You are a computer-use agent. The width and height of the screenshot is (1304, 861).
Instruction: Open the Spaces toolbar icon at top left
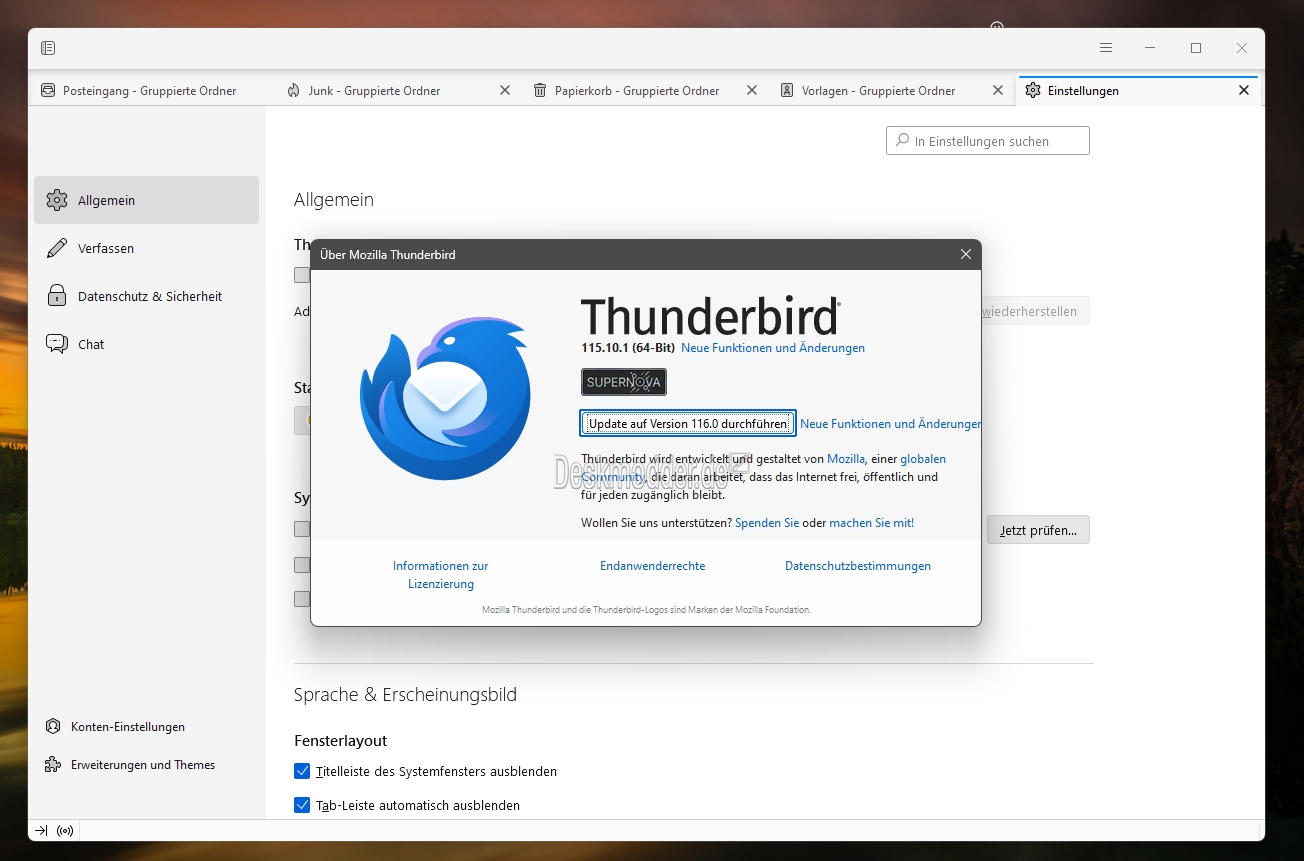point(48,48)
